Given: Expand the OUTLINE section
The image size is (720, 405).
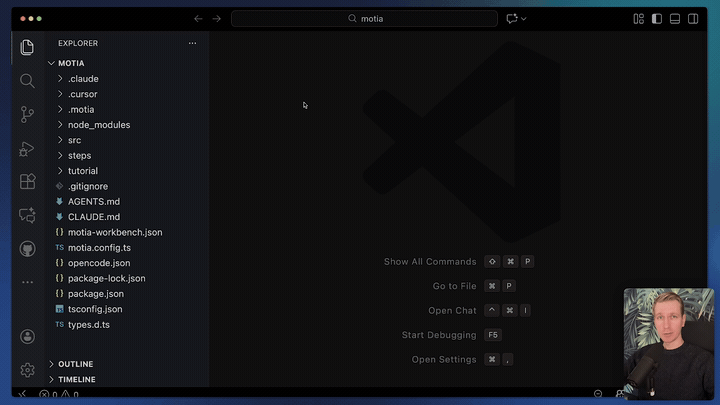Looking at the screenshot, I should tap(75, 364).
